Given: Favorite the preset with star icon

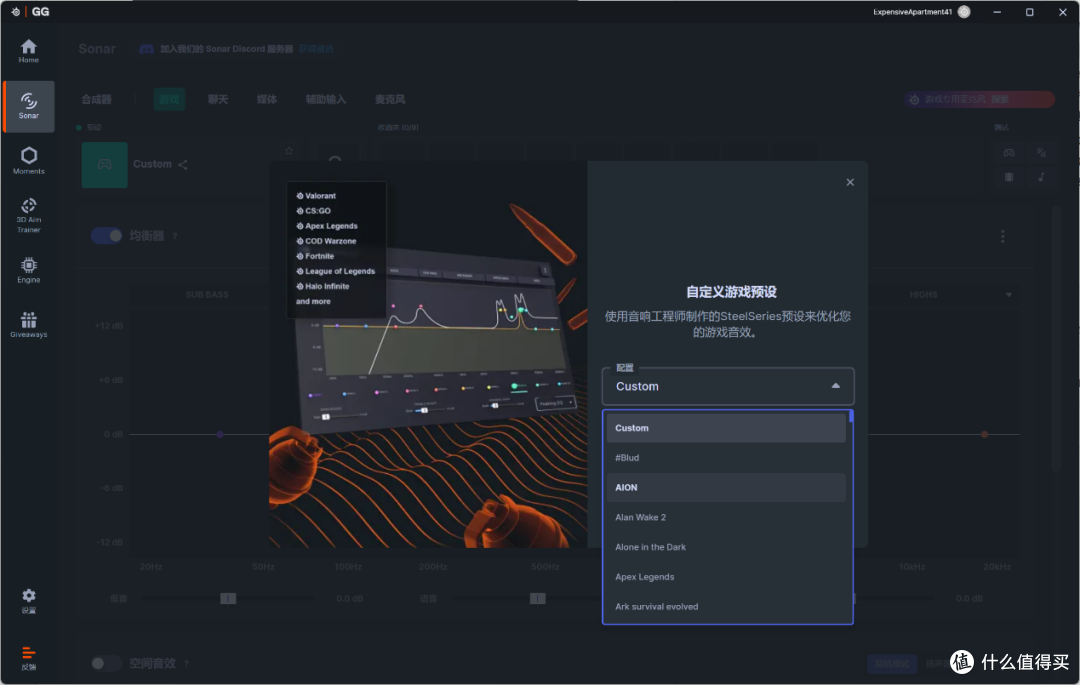Looking at the screenshot, I should 289,151.
